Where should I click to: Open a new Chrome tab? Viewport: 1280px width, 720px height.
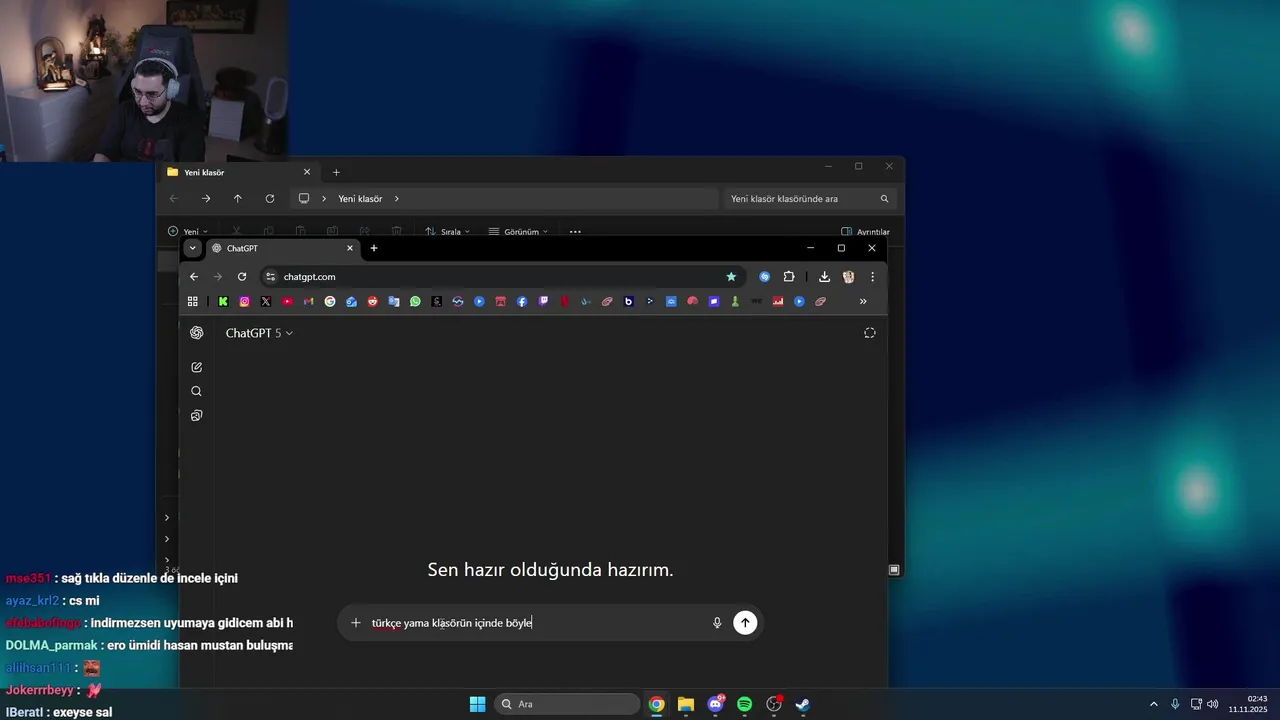pyautogui.click(x=374, y=248)
